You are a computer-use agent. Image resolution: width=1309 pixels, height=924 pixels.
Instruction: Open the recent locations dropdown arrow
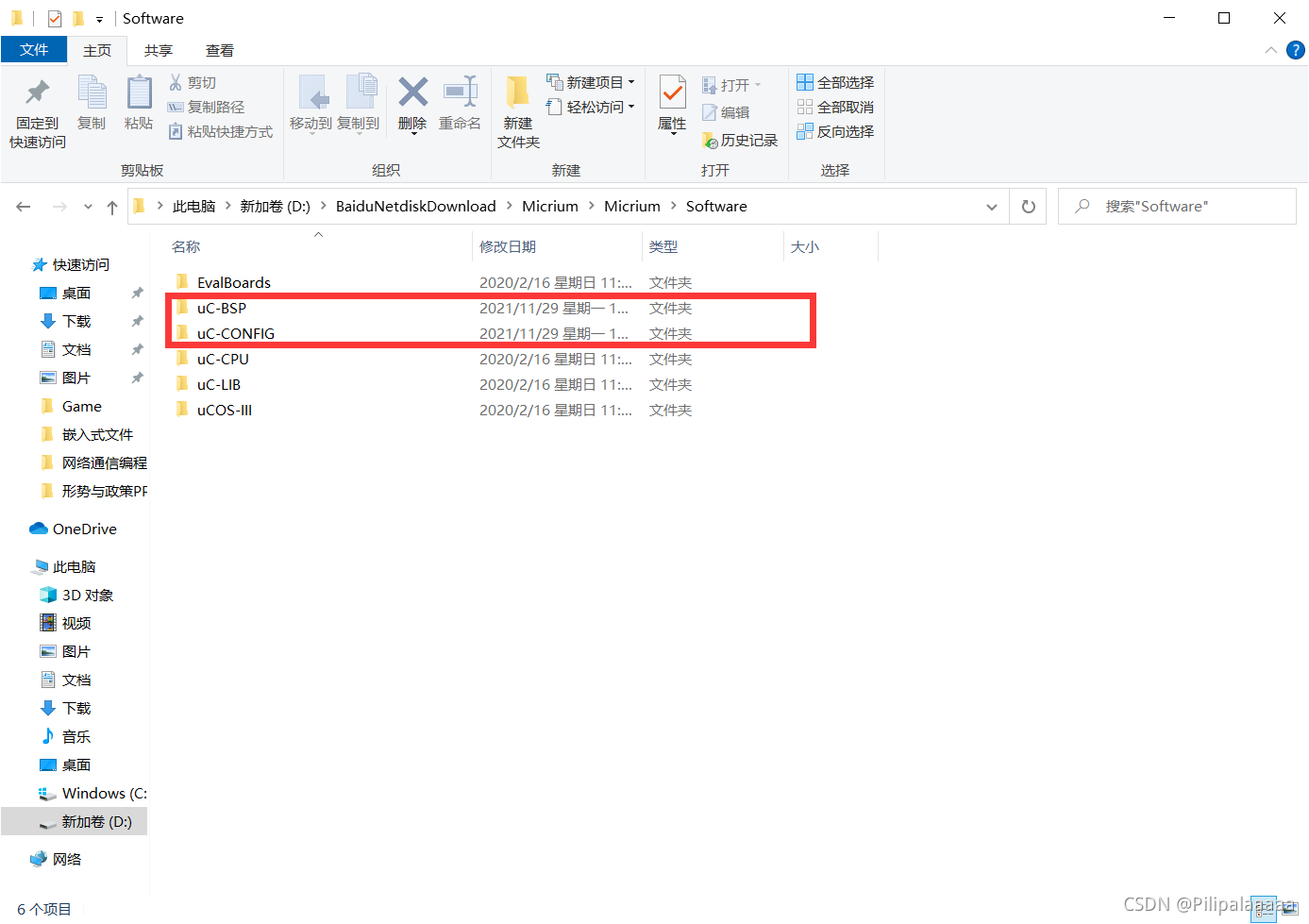pyautogui.click(x=88, y=207)
